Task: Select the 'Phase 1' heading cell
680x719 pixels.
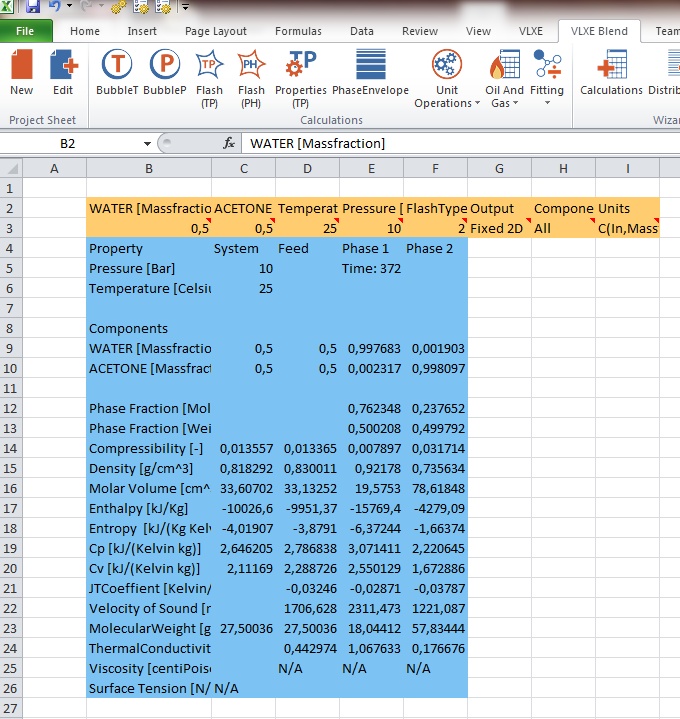Action: 371,248
